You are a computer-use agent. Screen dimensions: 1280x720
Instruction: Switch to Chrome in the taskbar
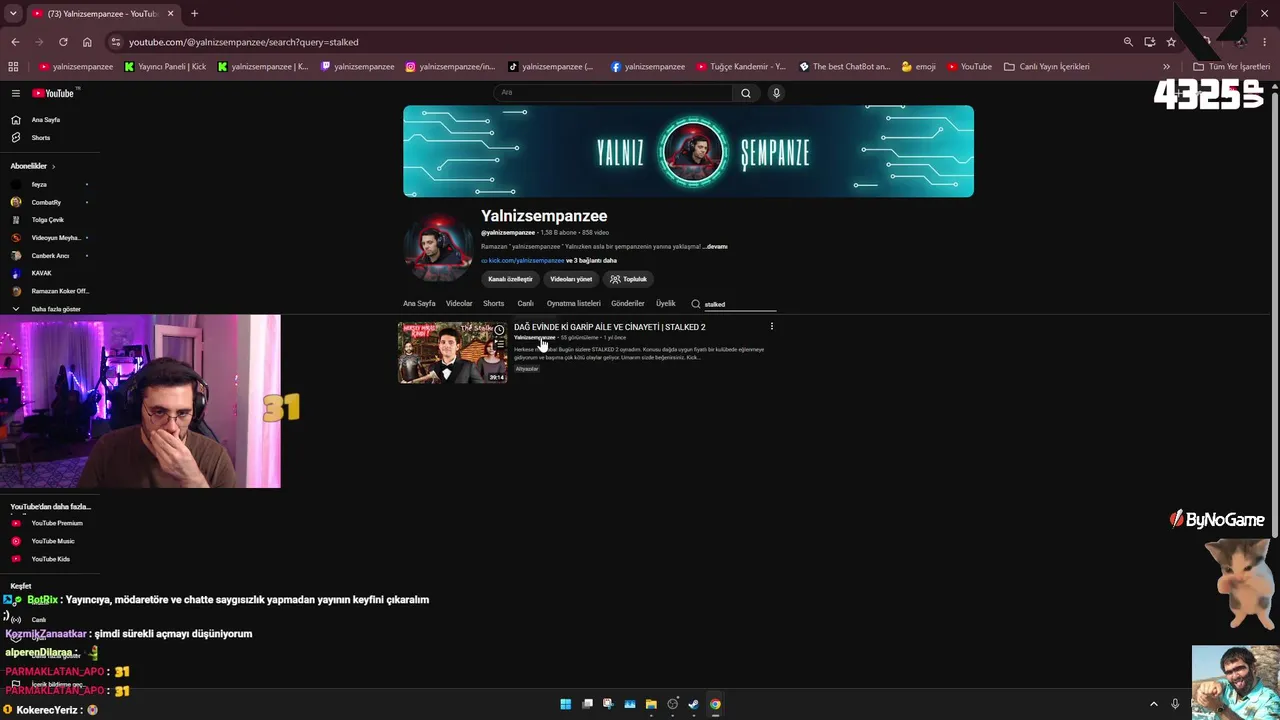[715, 704]
